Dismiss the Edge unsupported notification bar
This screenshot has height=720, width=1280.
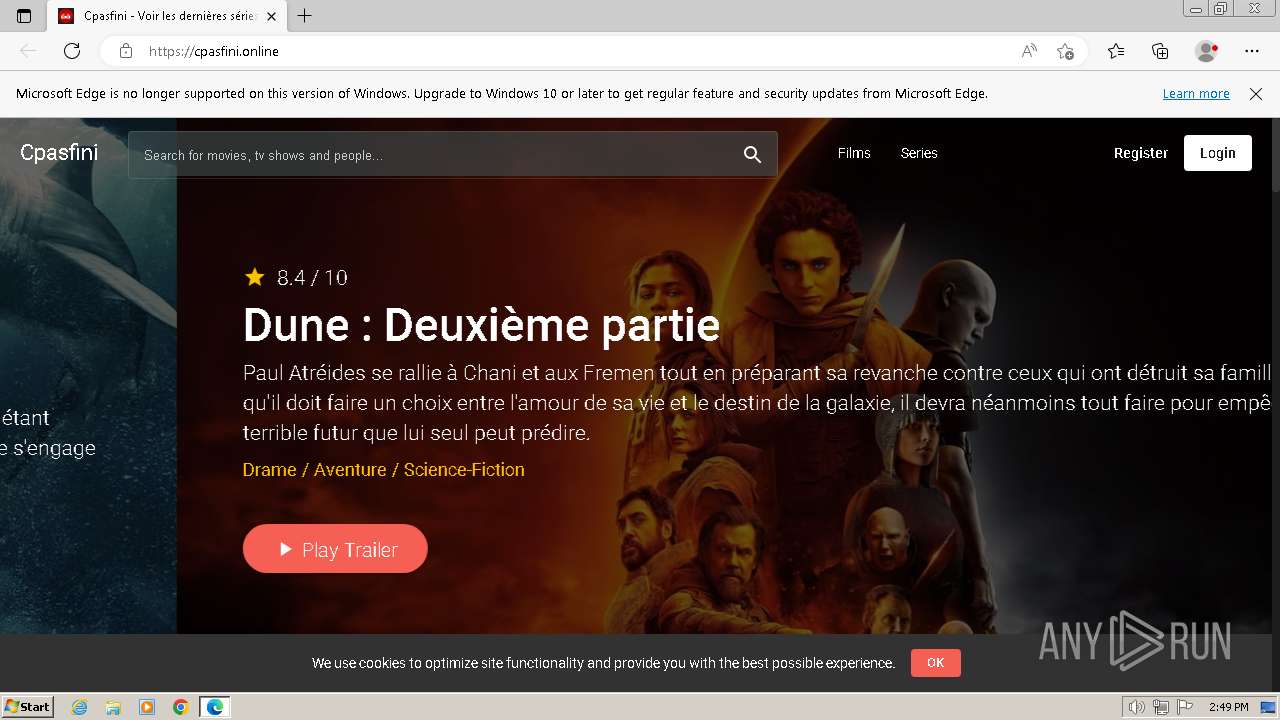[x=1256, y=94]
